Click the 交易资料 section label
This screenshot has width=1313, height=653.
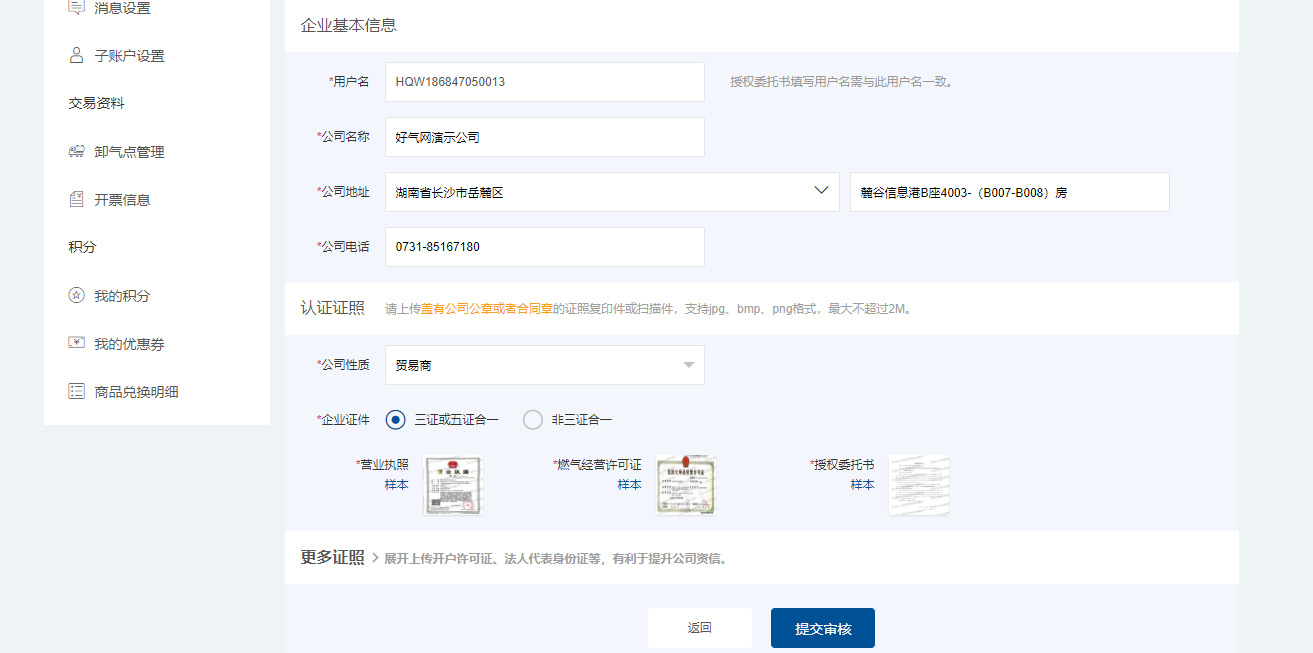(97, 104)
